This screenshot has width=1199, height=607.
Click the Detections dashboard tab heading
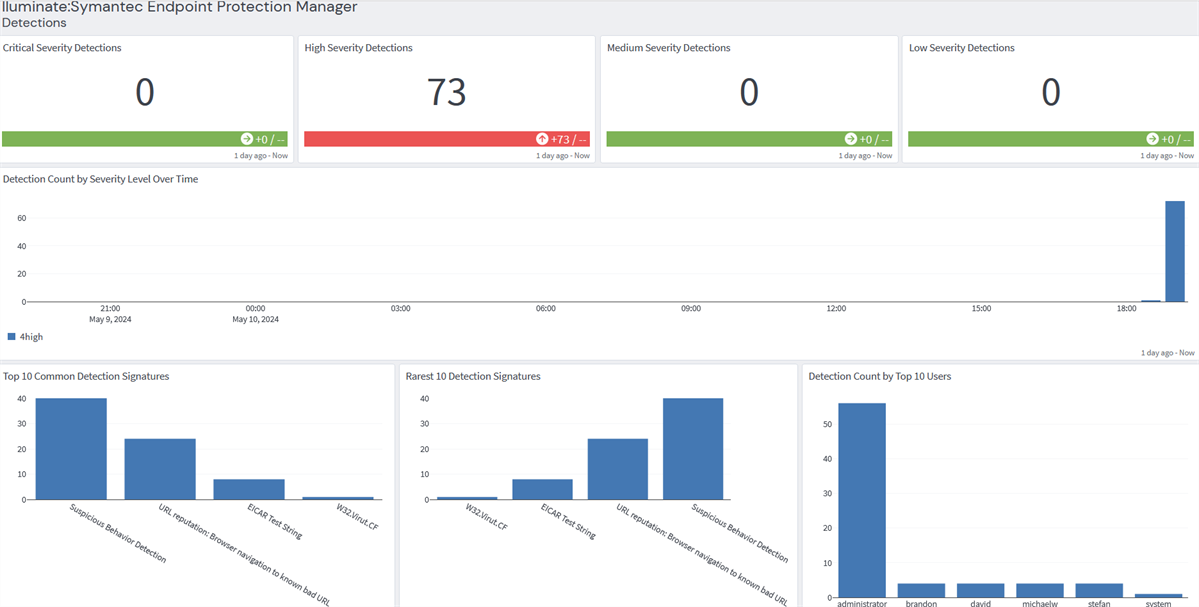coord(34,22)
